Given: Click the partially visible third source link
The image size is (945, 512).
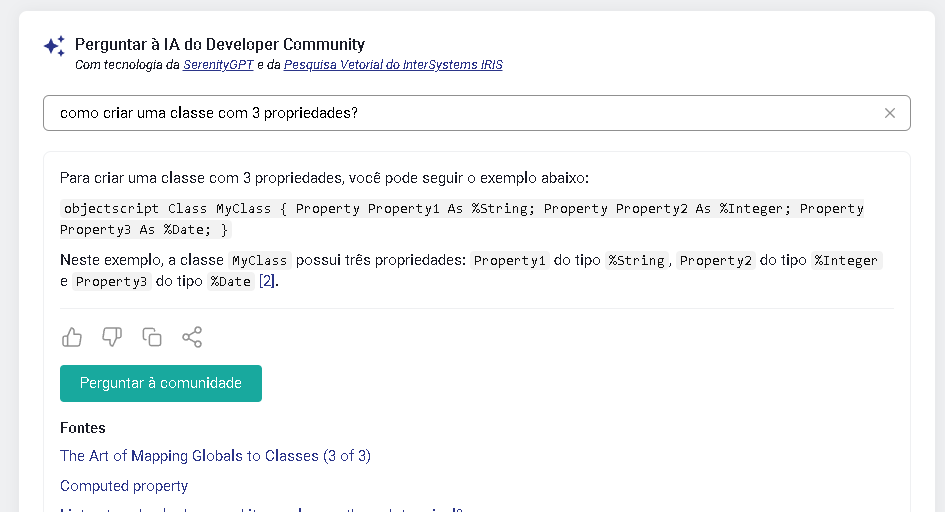Looking at the screenshot, I should point(260,508).
